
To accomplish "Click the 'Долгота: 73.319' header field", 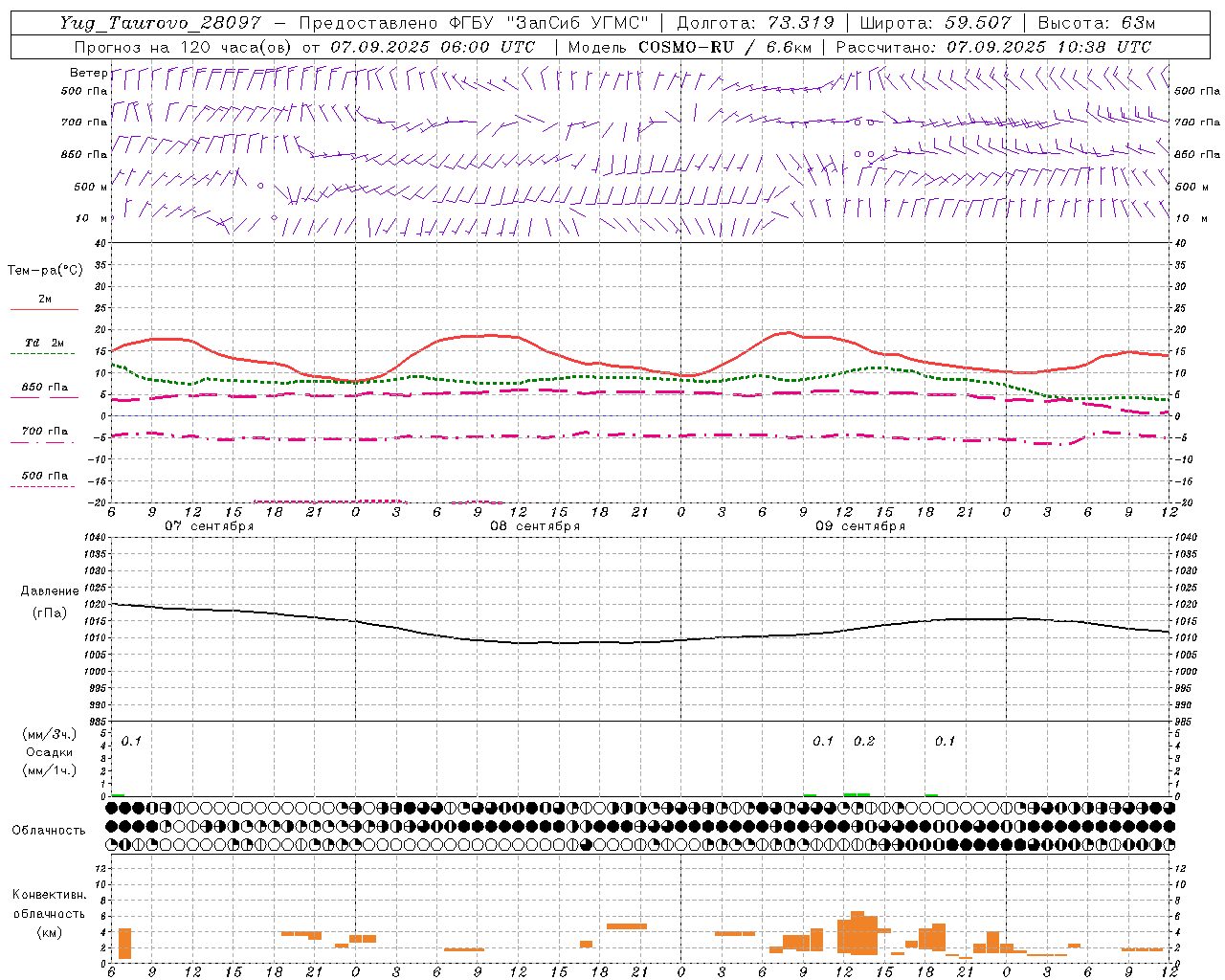I will 755,23.
